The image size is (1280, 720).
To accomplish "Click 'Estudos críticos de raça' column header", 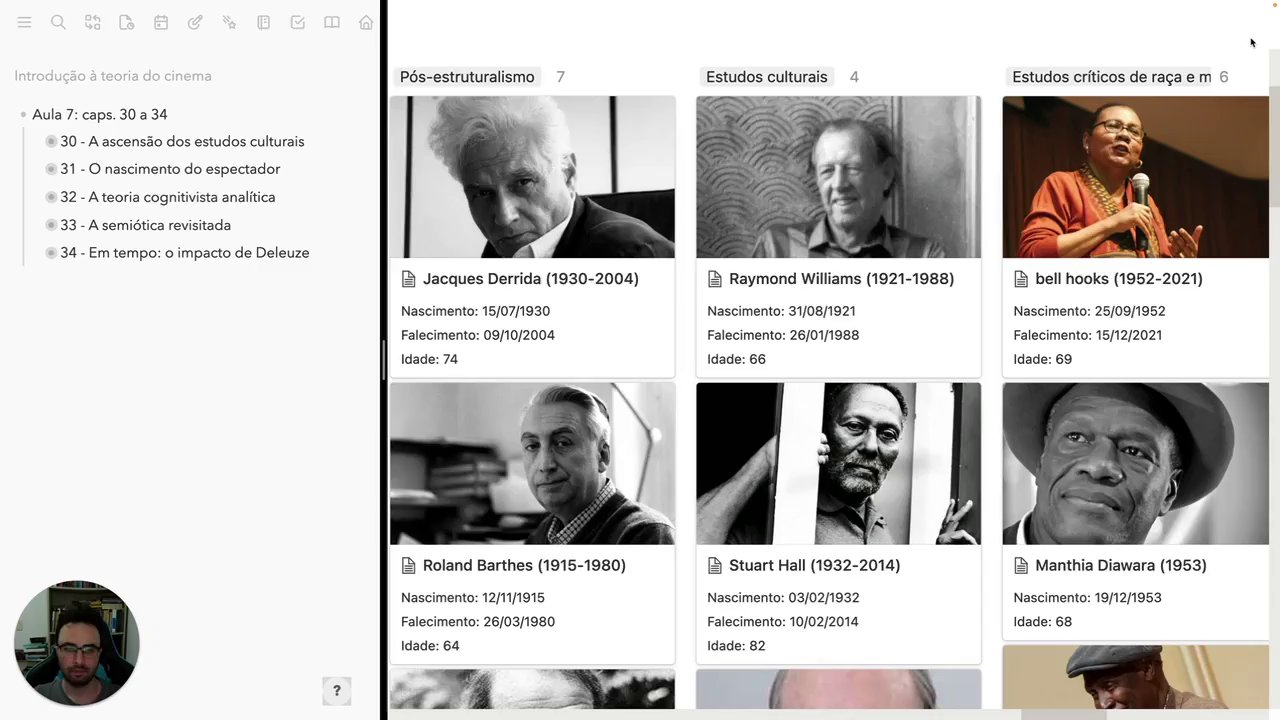I will pos(1111,77).
